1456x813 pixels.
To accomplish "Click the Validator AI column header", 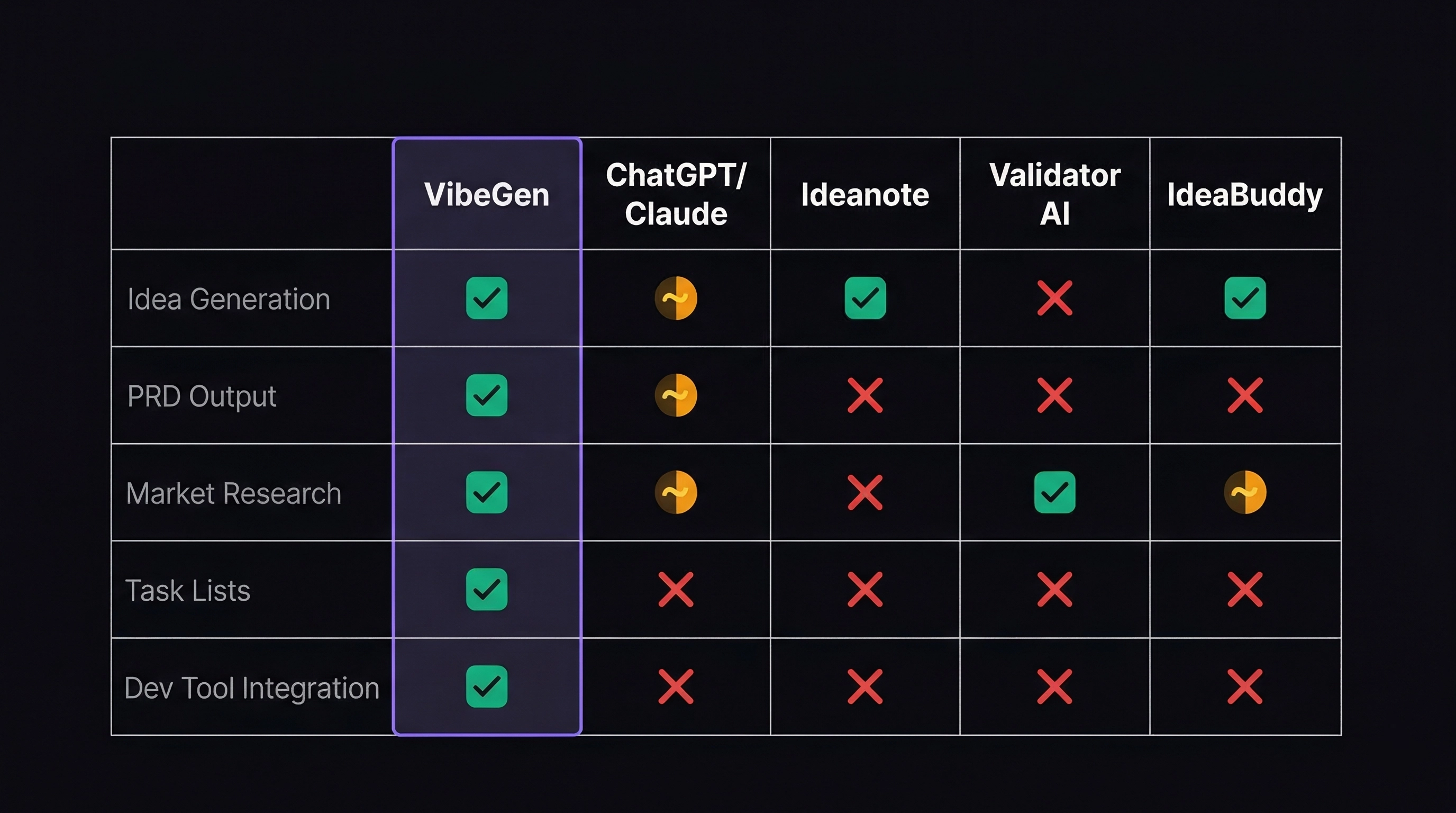I will point(1054,194).
